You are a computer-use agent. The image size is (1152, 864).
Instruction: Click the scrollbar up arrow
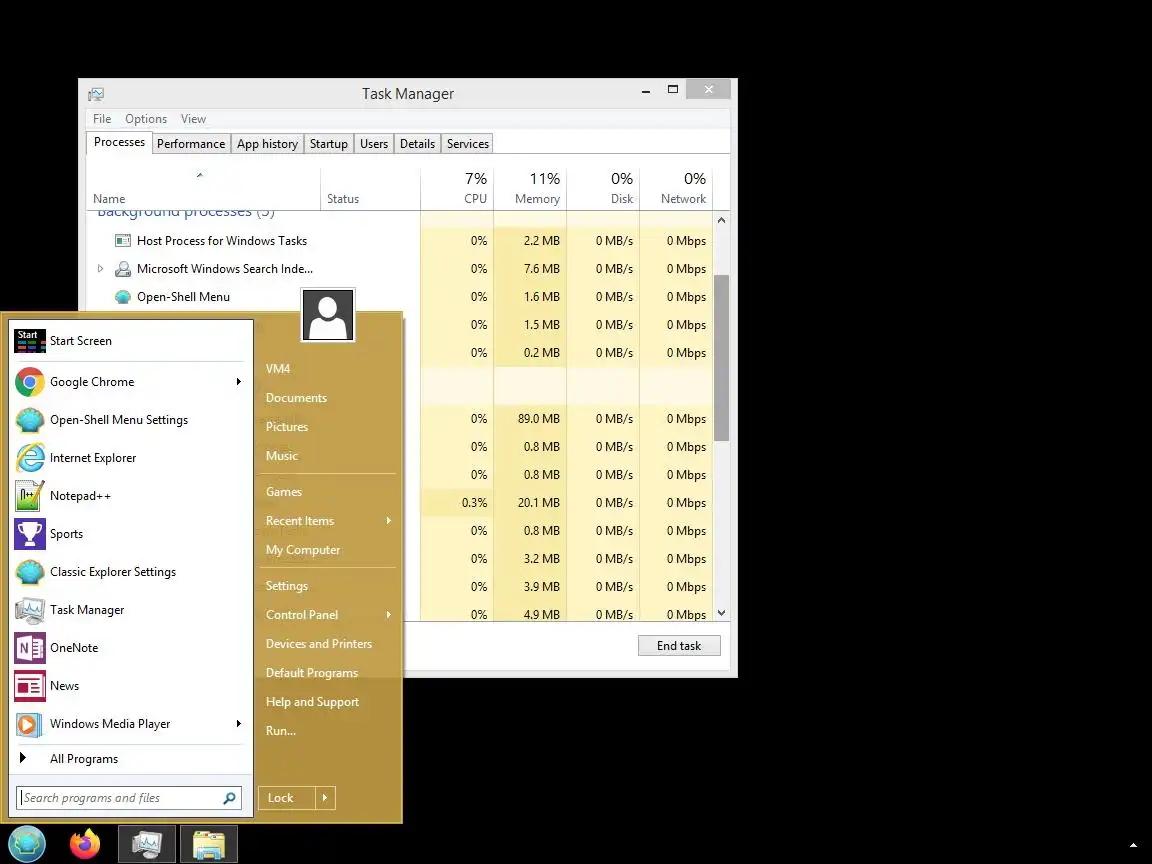pos(721,220)
